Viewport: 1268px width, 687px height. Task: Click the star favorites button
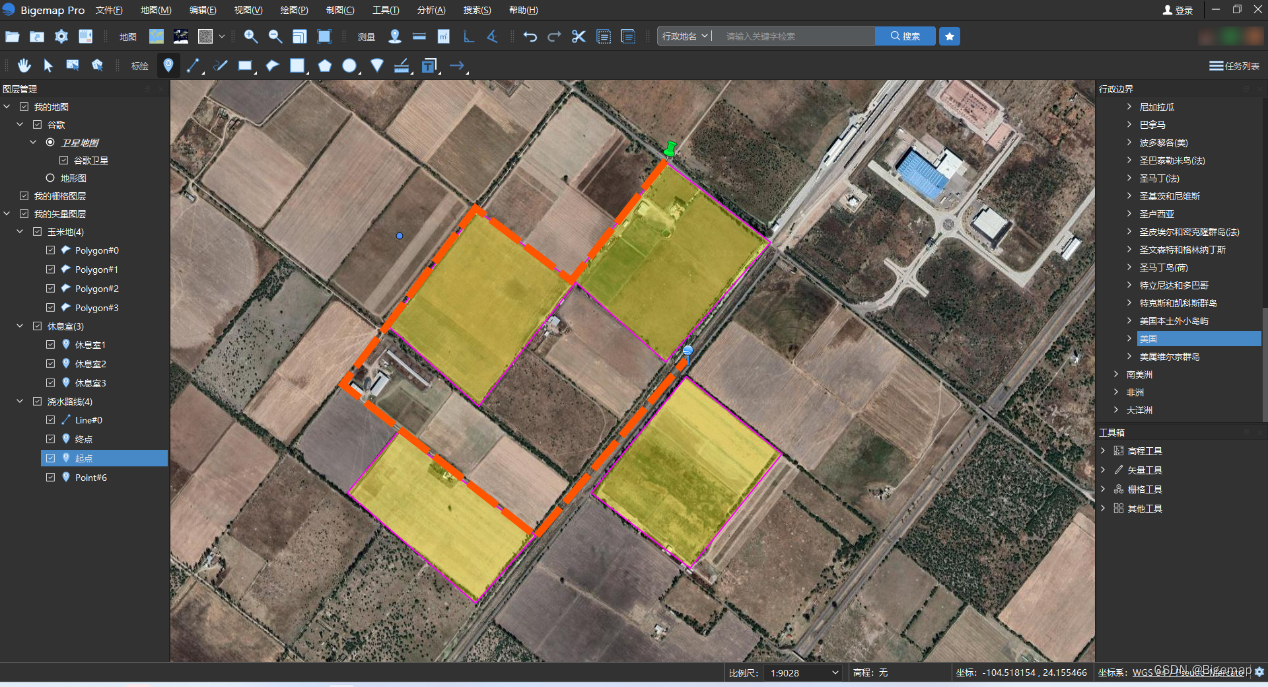(x=950, y=36)
